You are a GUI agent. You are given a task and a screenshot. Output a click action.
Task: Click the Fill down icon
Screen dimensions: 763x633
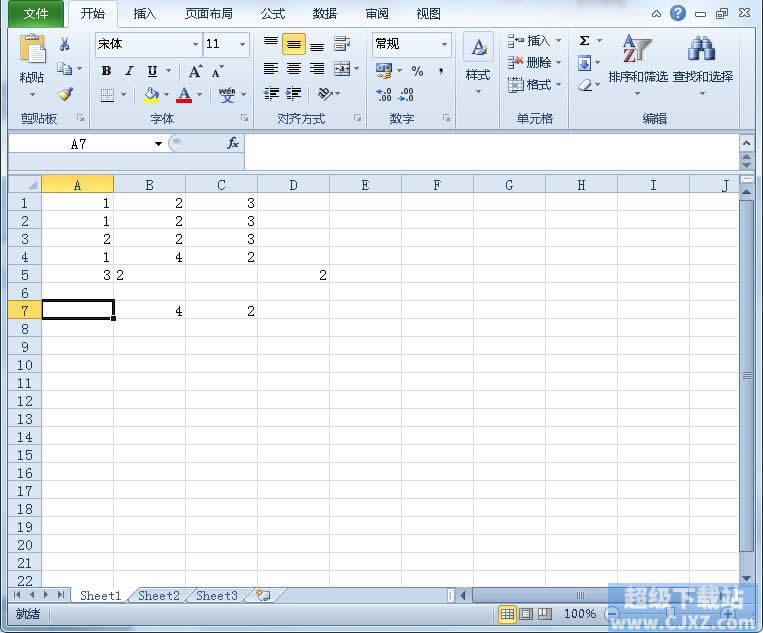tap(584, 63)
